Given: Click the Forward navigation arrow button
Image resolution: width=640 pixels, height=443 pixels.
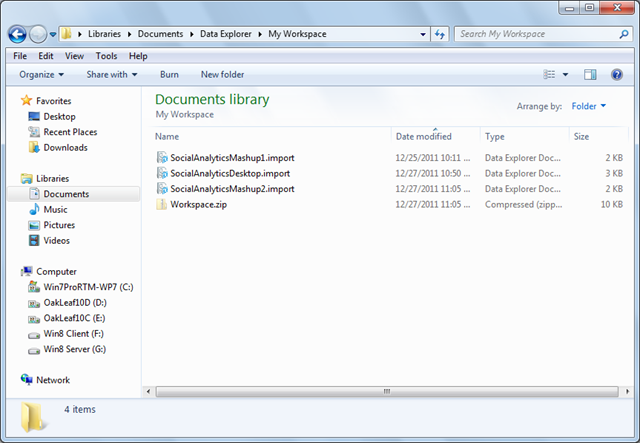Looking at the screenshot, I should pos(38,34).
